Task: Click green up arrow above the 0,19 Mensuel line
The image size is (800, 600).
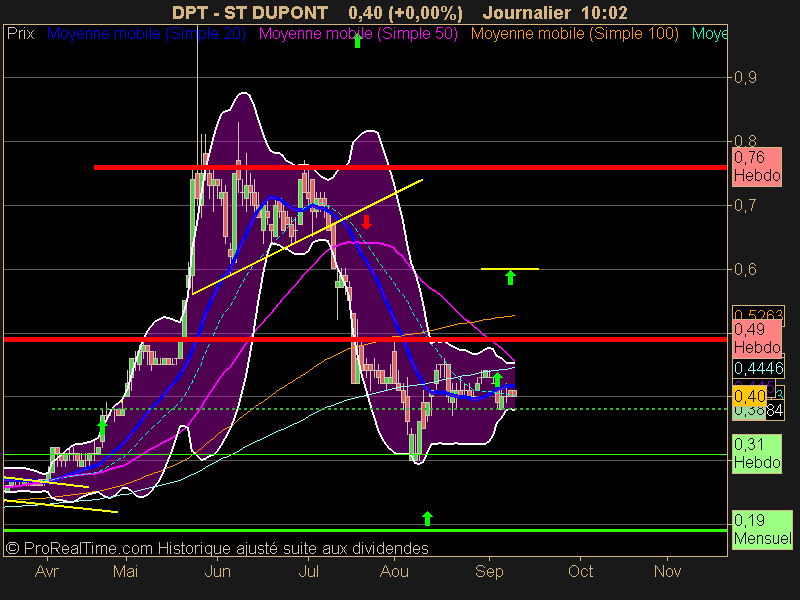Action: pos(428,518)
